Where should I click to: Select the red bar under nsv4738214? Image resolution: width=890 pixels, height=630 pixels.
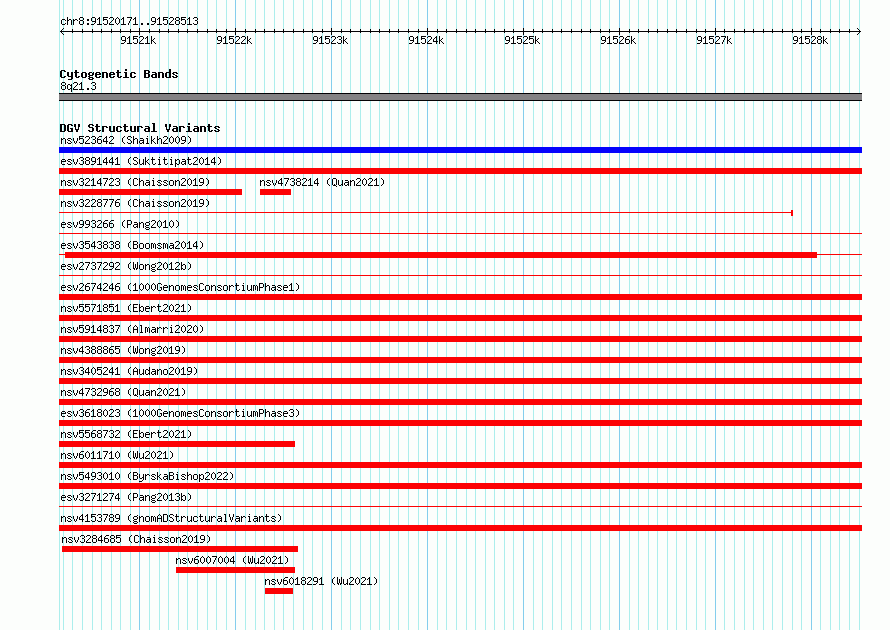(x=275, y=192)
